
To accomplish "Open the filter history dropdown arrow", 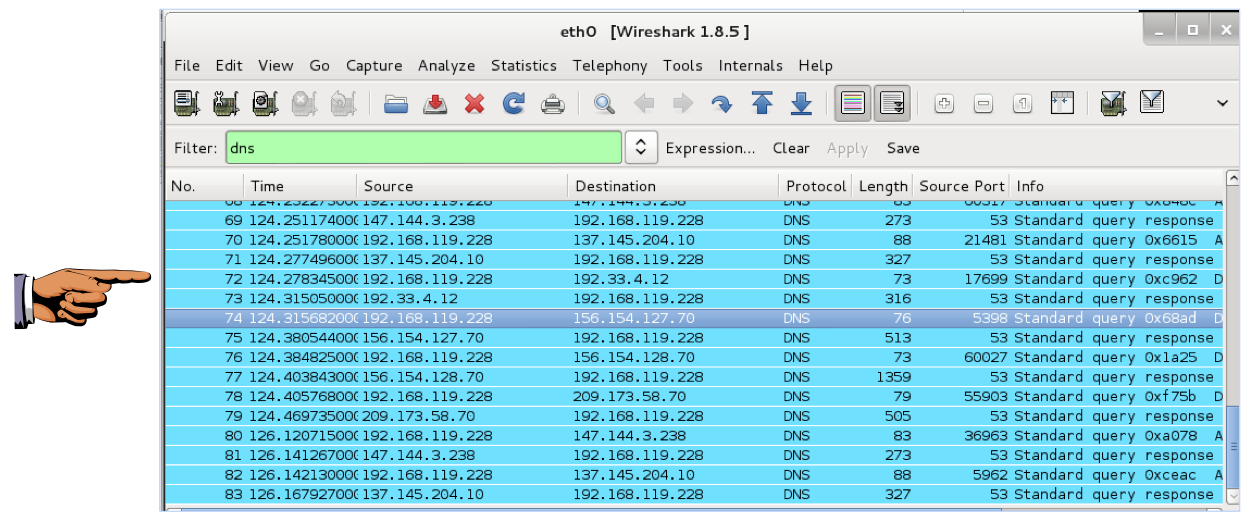I will pyautogui.click(x=641, y=148).
